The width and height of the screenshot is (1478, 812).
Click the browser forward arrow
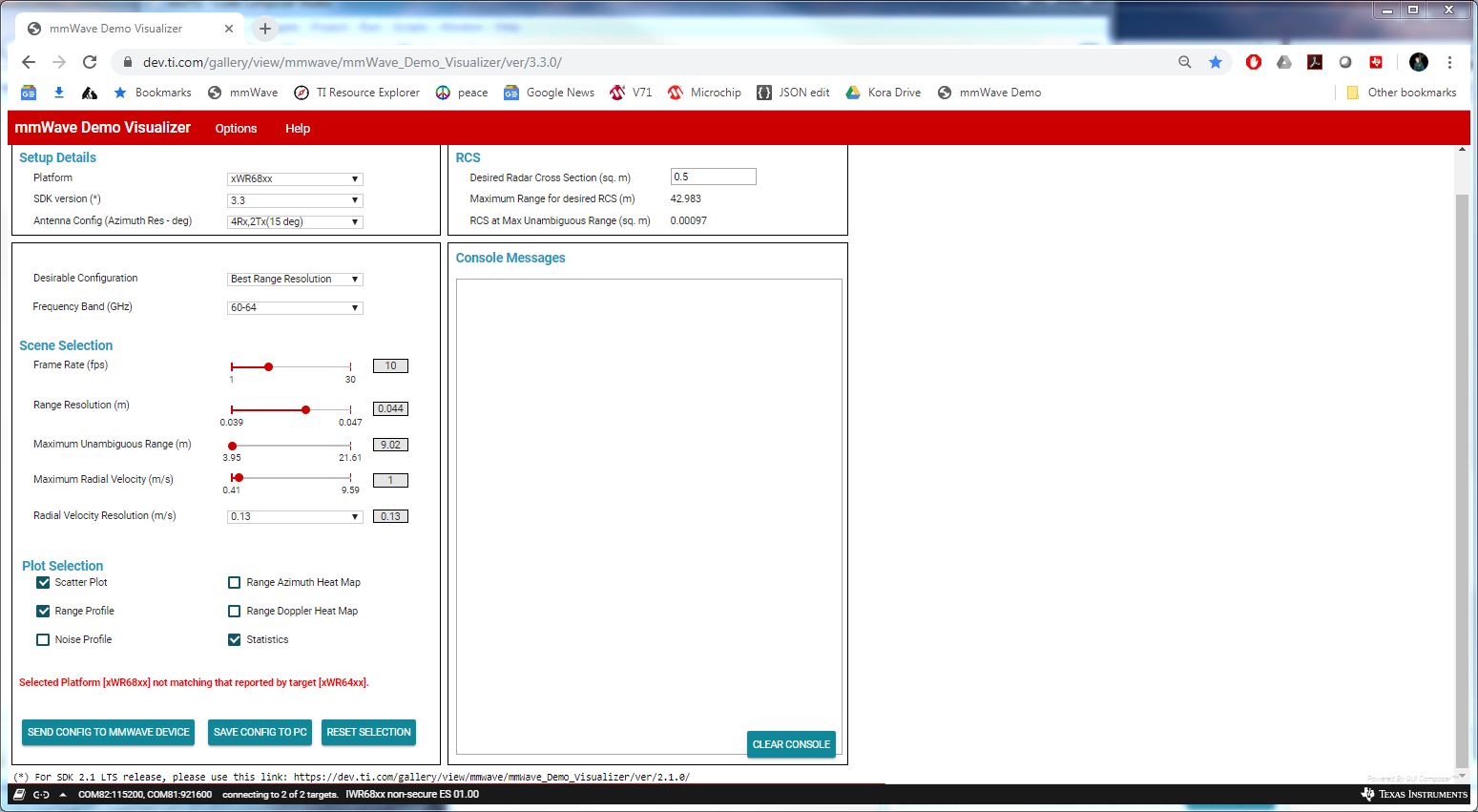[x=59, y=62]
